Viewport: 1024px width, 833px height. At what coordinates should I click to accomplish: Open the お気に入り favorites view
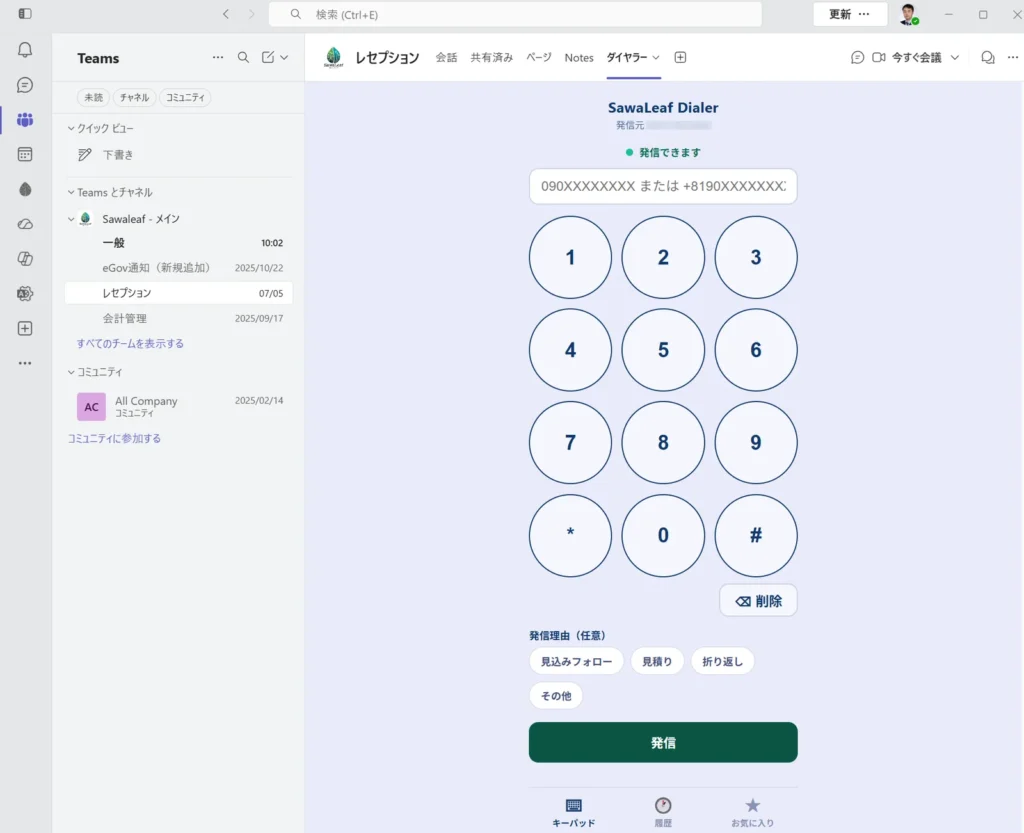pyautogui.click(x=752, y=812)
